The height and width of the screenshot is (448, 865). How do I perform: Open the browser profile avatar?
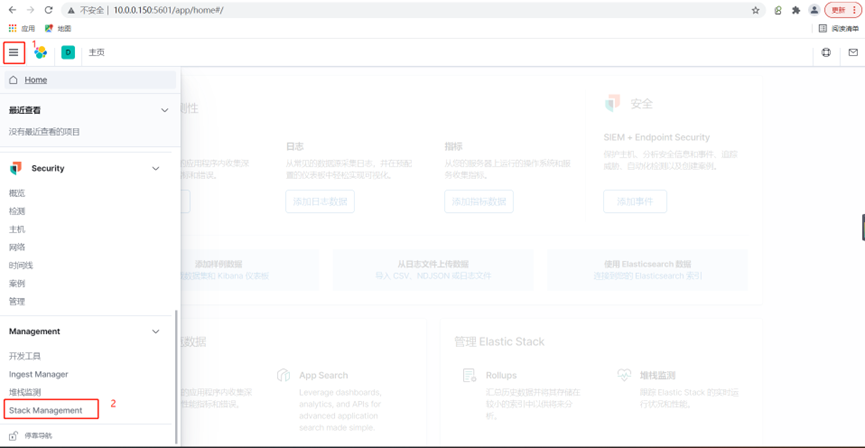(814, 10)
